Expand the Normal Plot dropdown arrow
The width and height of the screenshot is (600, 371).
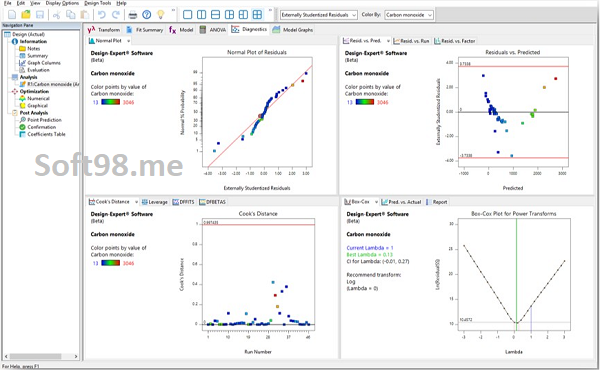click(x=129, y=41)
